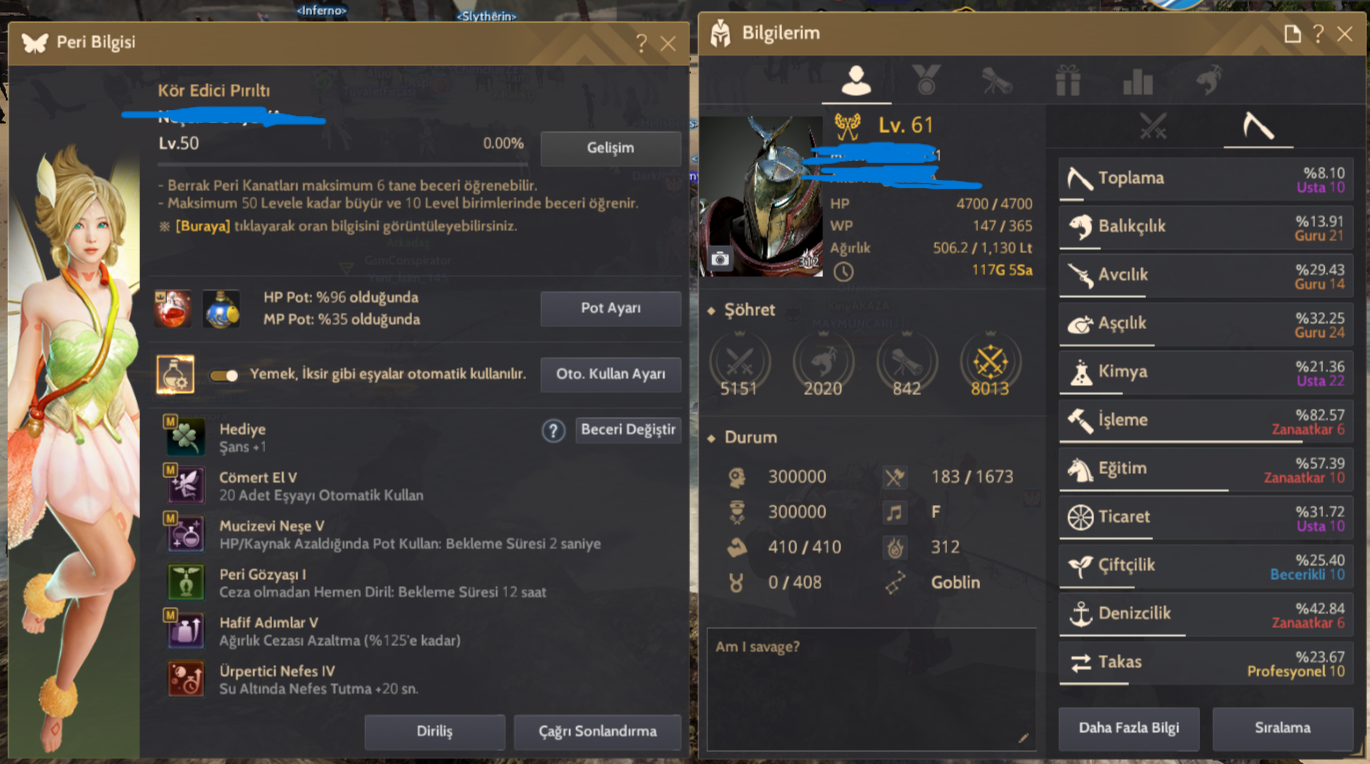This screenshot has width=1370, height=764.
Task: Click the fairy Lv.50 experience progress bar
Action: 341,164
